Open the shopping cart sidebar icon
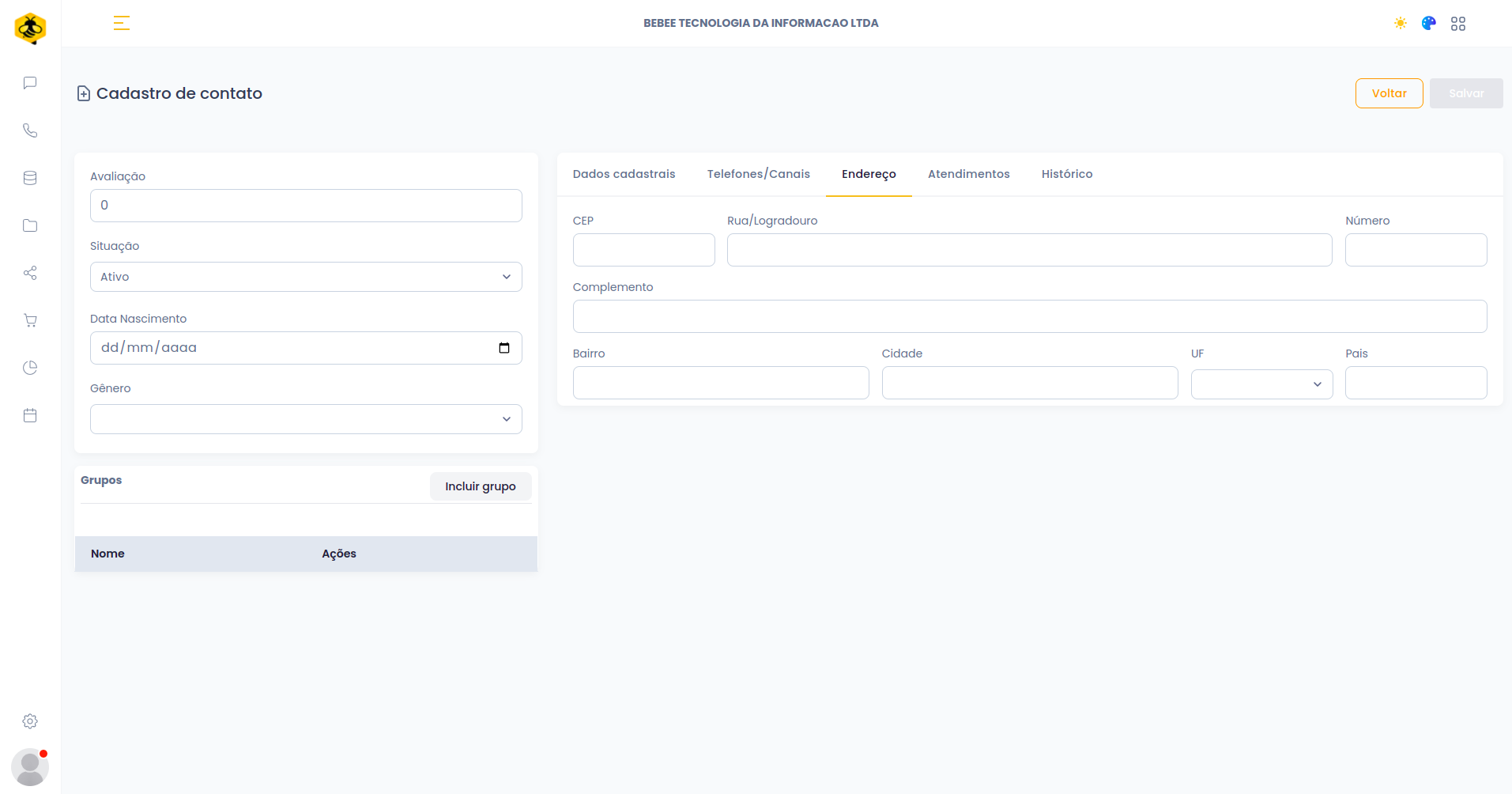This screenshot has width=1512, height=794. coord(30,320)
